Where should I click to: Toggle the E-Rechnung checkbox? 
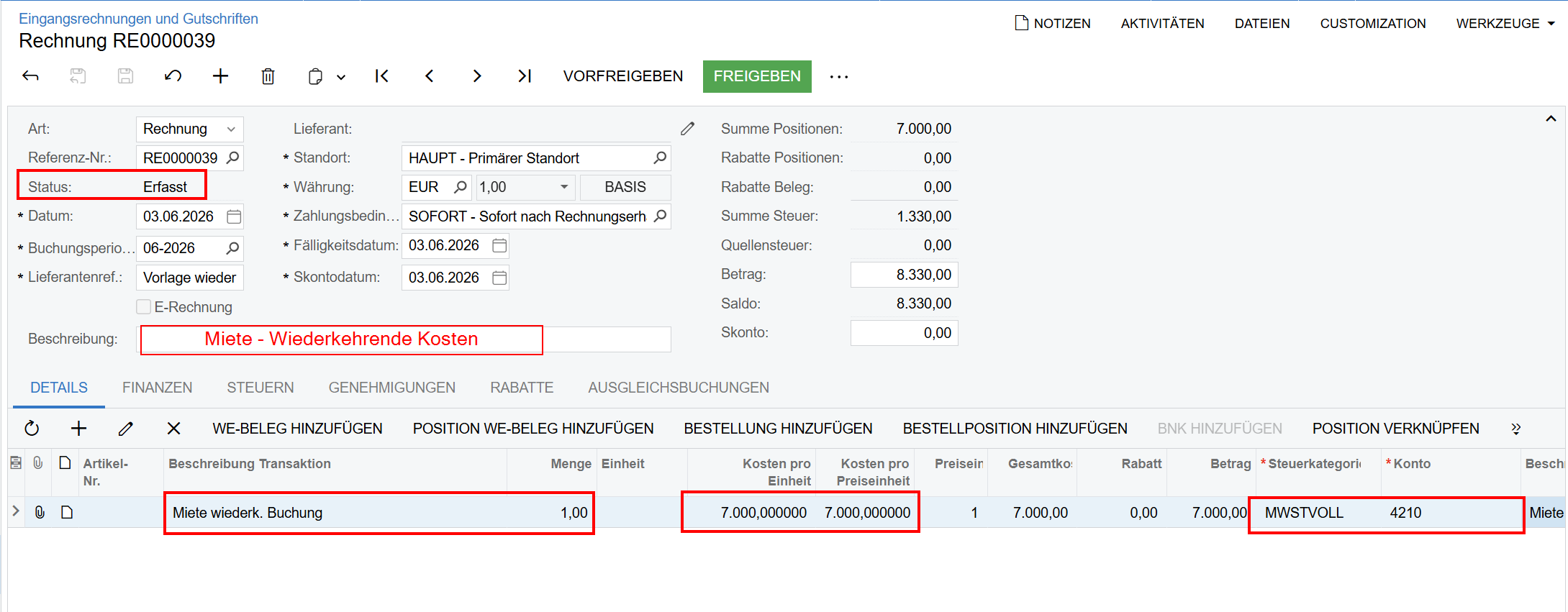[144, 307]
